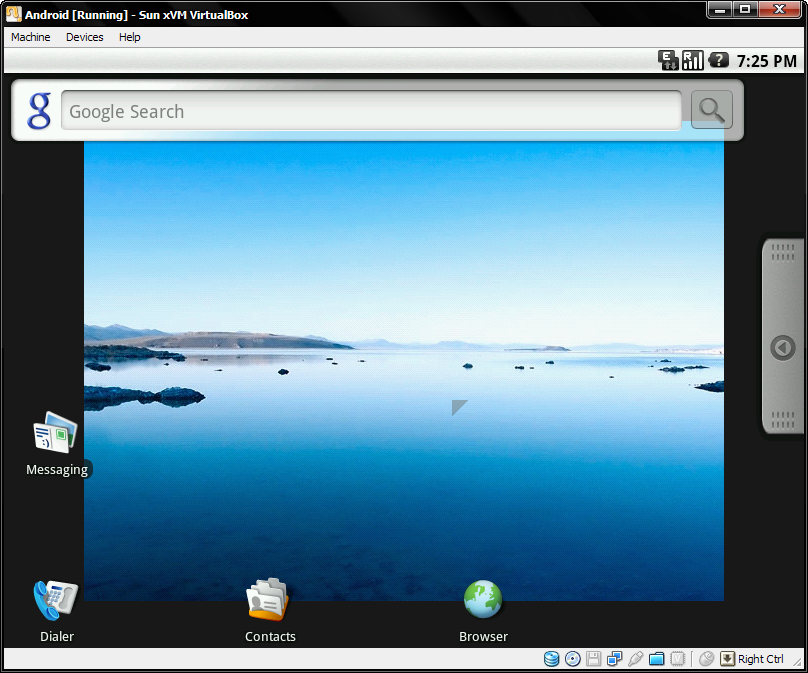Open the Contacts app
Screen dimensions: 808x673
click(x=270, y=611)
